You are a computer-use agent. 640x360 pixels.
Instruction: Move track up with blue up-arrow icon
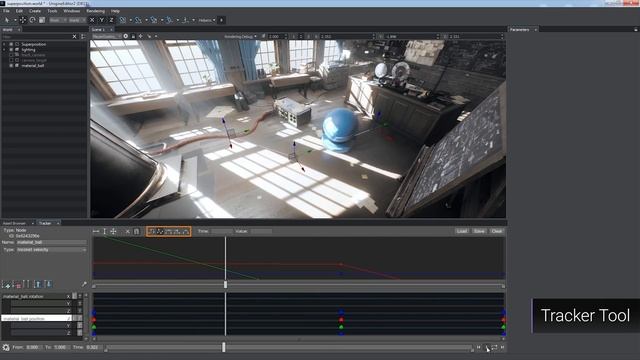(x=38, y=284)
